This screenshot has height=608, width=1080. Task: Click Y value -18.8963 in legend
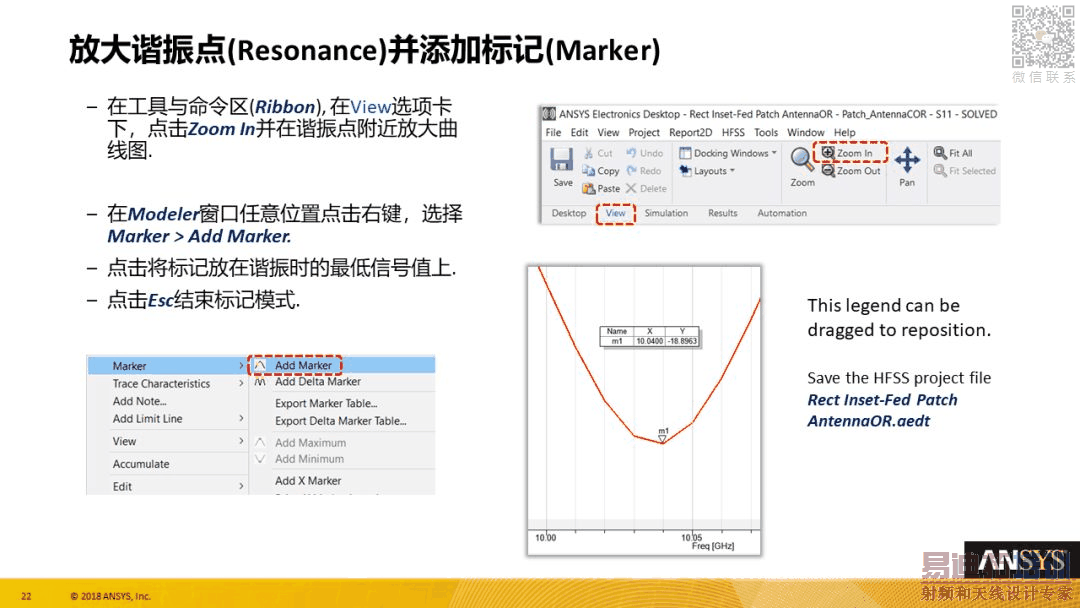point(683,341)
